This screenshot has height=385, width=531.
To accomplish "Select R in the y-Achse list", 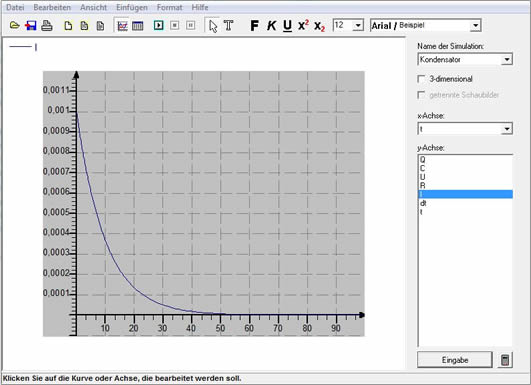I will 465,186.
